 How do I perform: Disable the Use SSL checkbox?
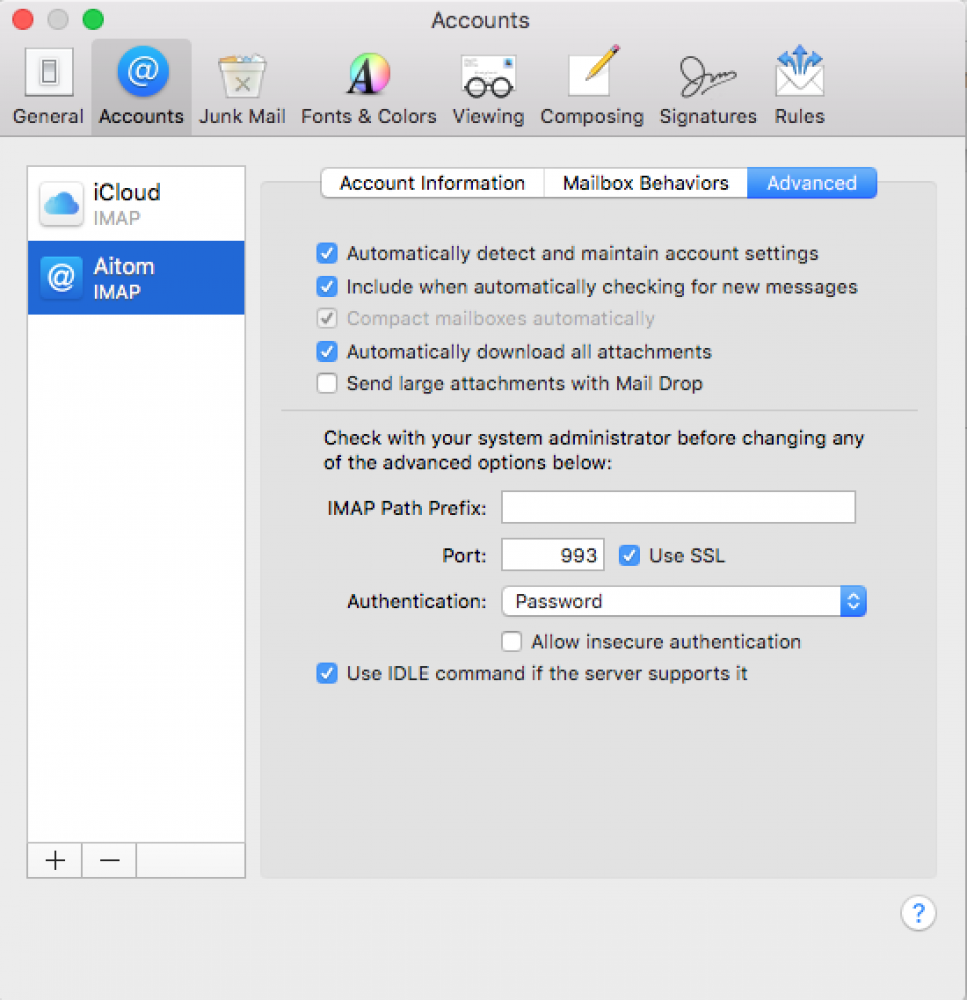tap(629, 556)
